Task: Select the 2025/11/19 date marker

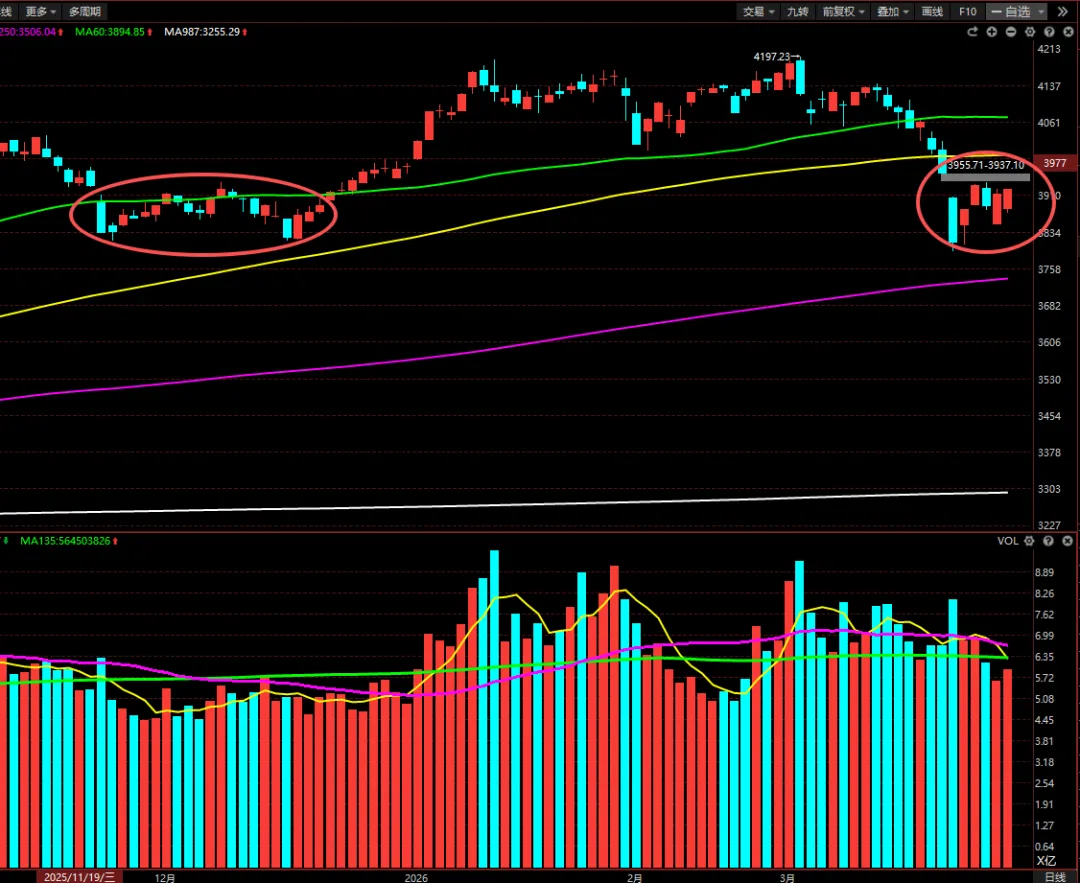Action: 80,877
